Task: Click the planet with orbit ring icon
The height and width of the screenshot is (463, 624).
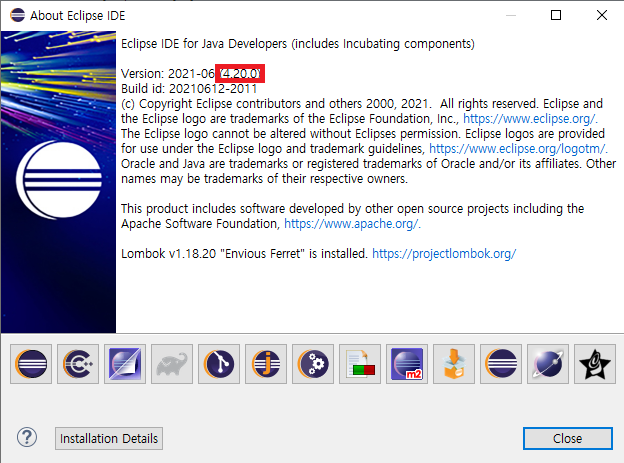Action: click(x=548, y=364)
